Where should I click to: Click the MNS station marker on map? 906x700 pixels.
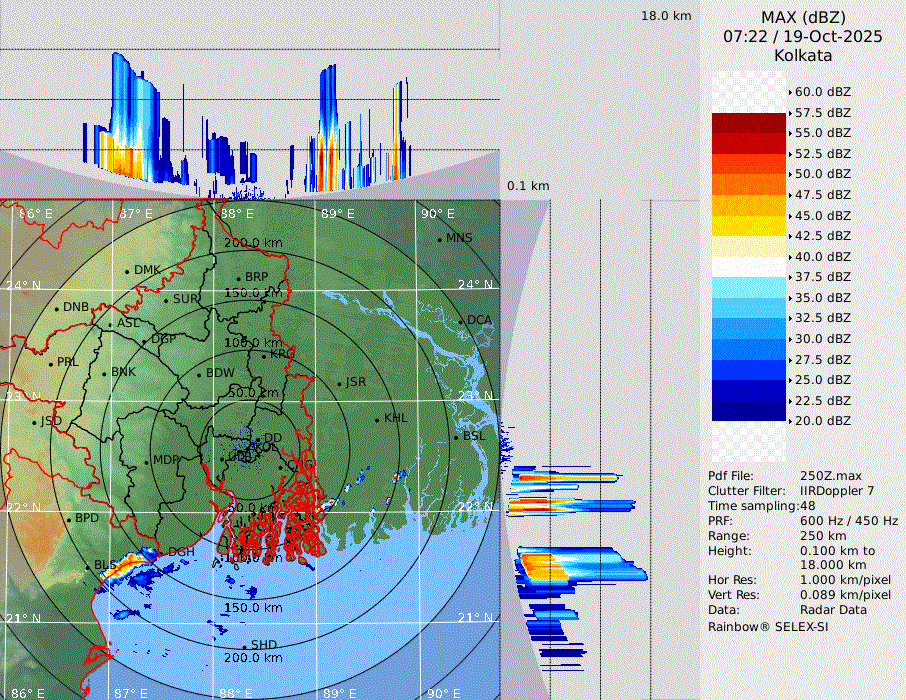tap(439, 239)
